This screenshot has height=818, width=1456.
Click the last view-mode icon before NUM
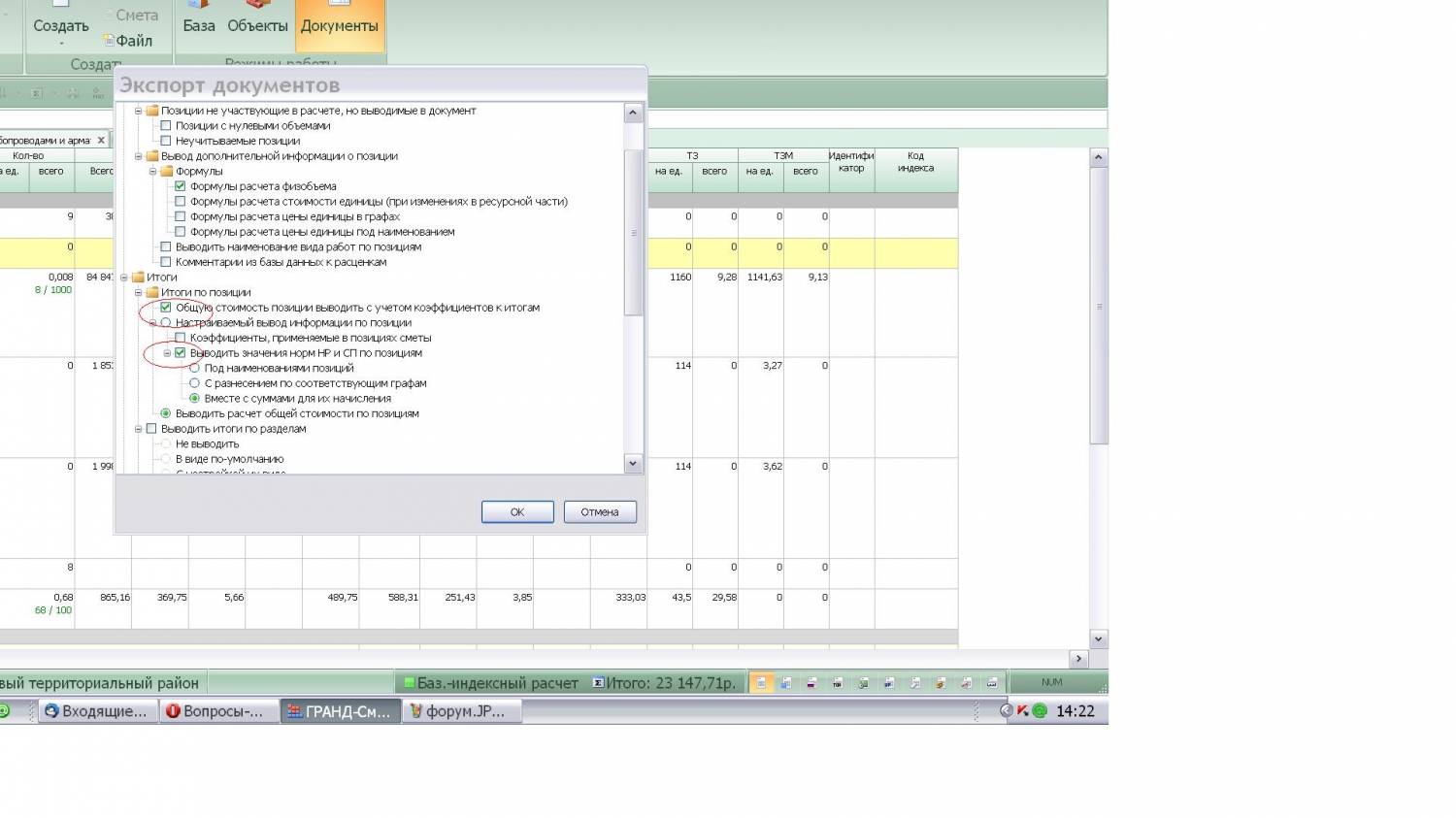coord(991,683)
